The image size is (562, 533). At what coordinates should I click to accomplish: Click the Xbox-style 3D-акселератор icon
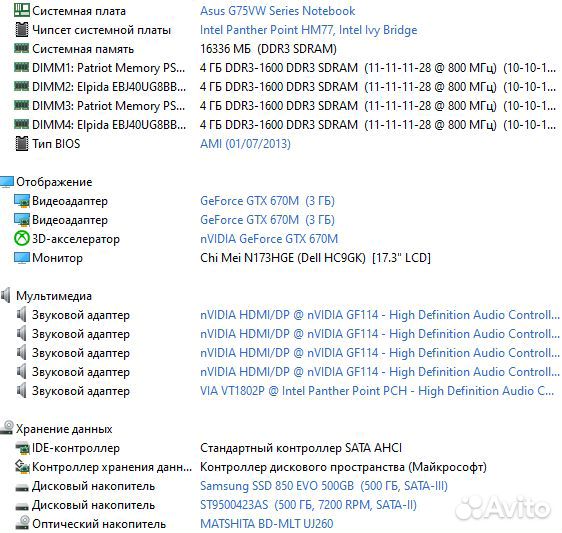tap(22, 239)
